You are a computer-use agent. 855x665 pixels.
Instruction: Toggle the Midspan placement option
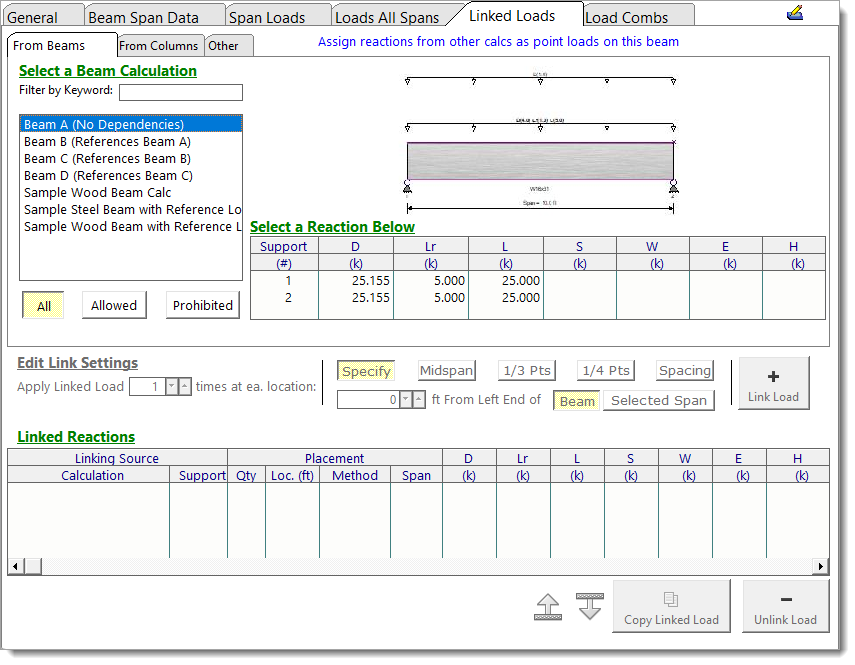pyautogui.click(x=447, y=371)
